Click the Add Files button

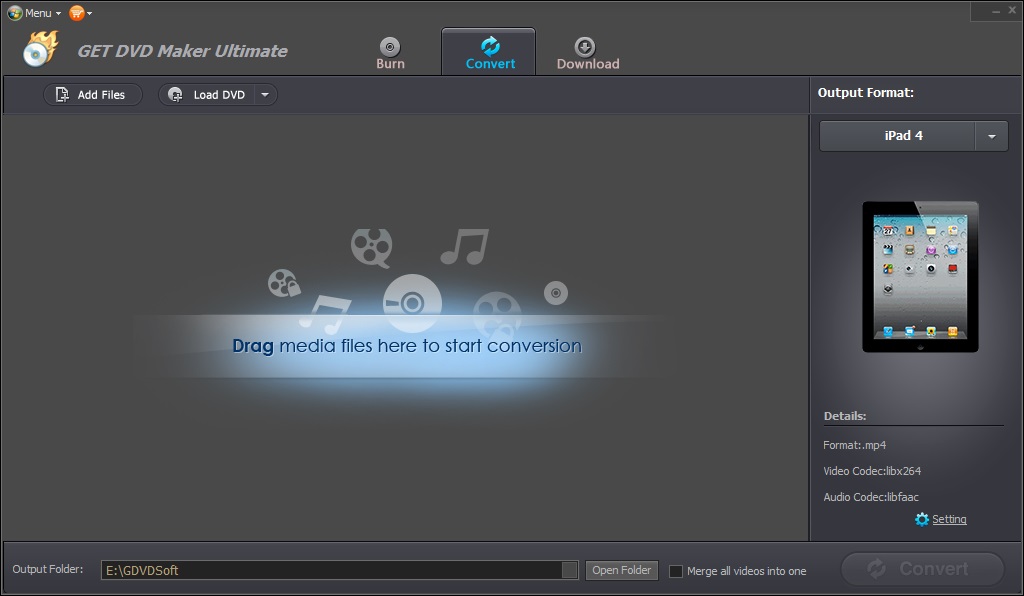(92, 95)
